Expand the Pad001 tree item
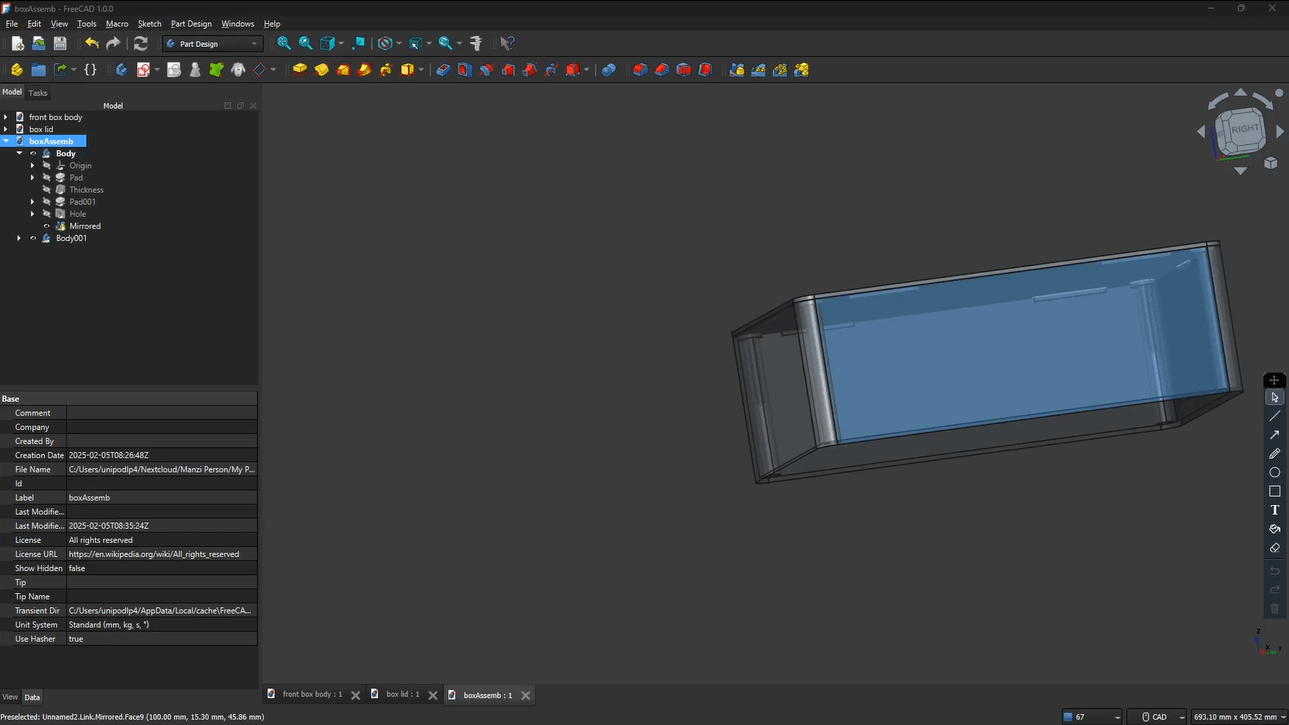Viewport: 1289px width, 725px height. pos(33,202)
